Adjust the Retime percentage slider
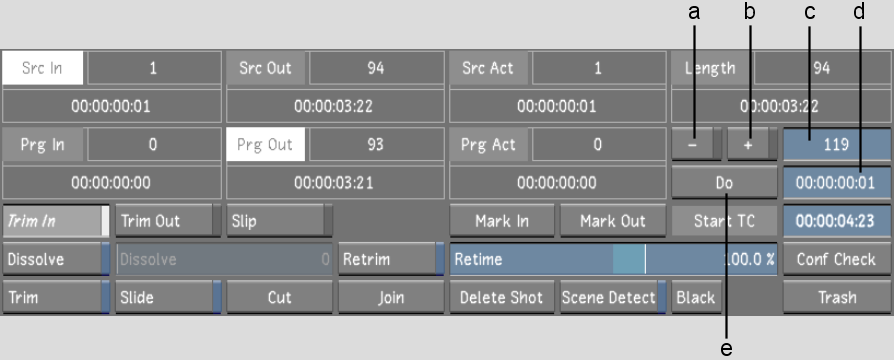 pos(613,260)
